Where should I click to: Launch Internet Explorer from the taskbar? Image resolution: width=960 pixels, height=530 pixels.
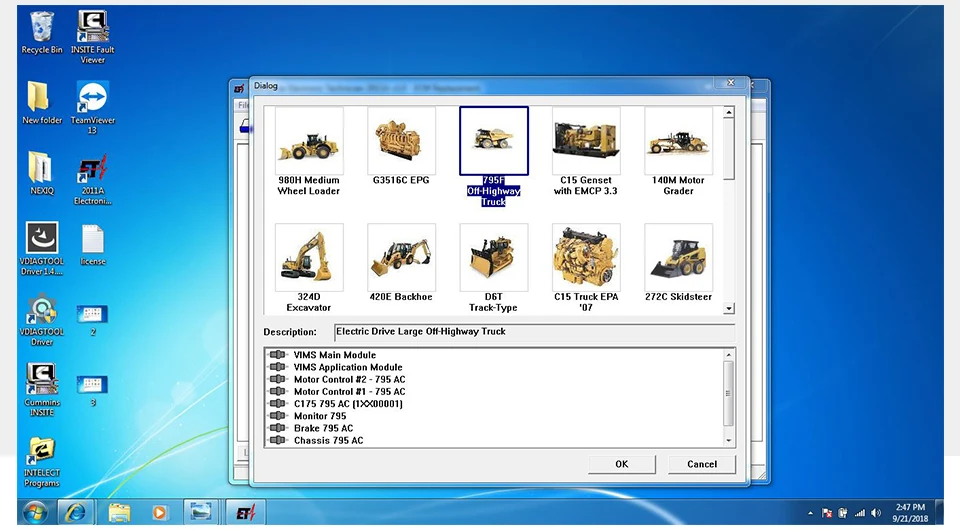coord(76,512)
